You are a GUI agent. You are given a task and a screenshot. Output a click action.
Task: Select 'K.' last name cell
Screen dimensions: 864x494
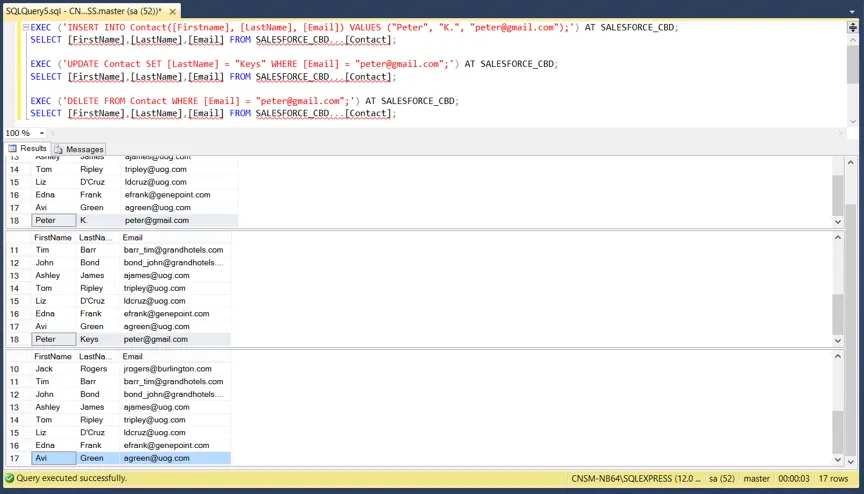click(x=98, y=220)
